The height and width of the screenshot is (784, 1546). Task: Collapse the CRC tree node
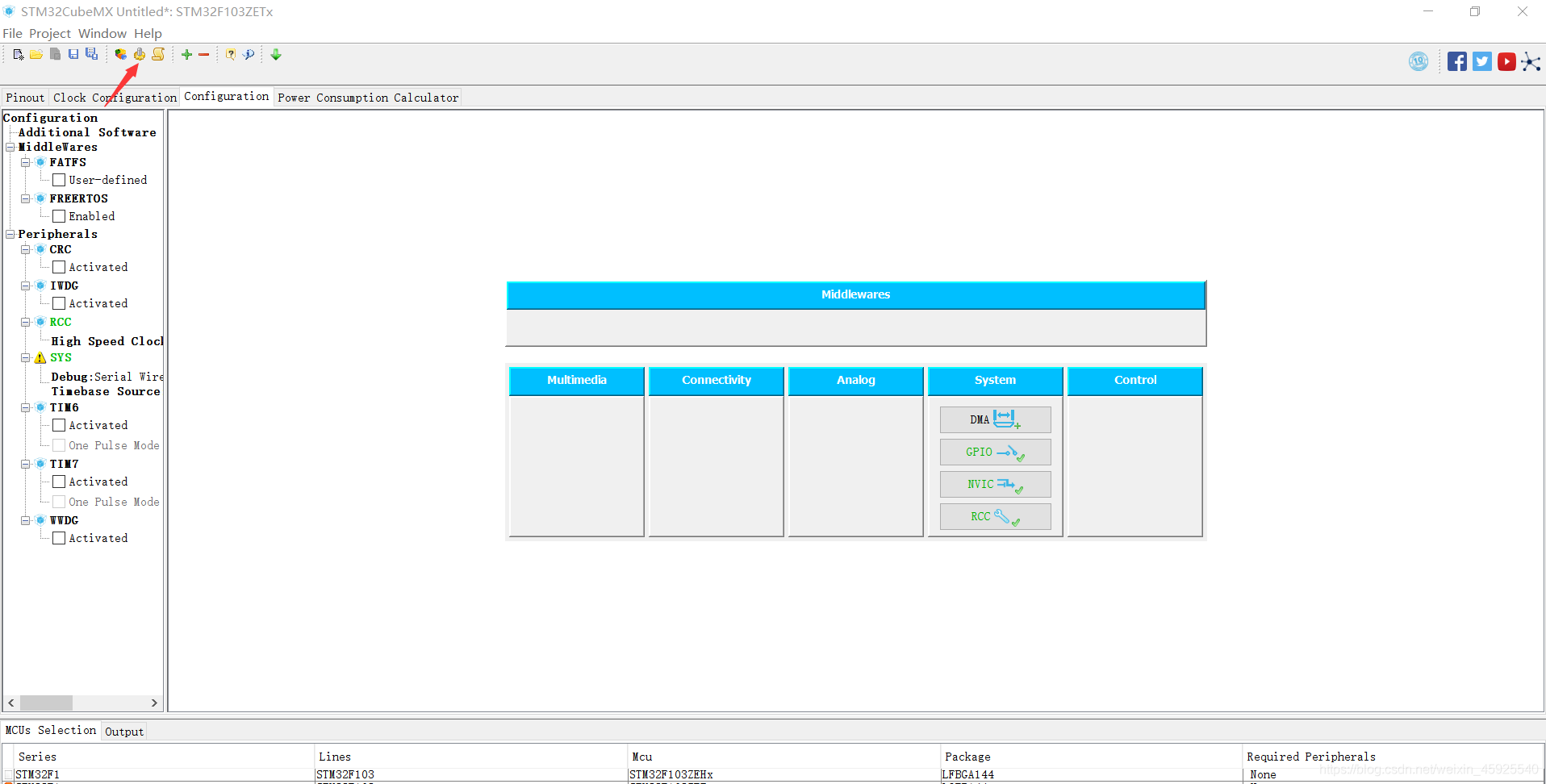[25, 249]
